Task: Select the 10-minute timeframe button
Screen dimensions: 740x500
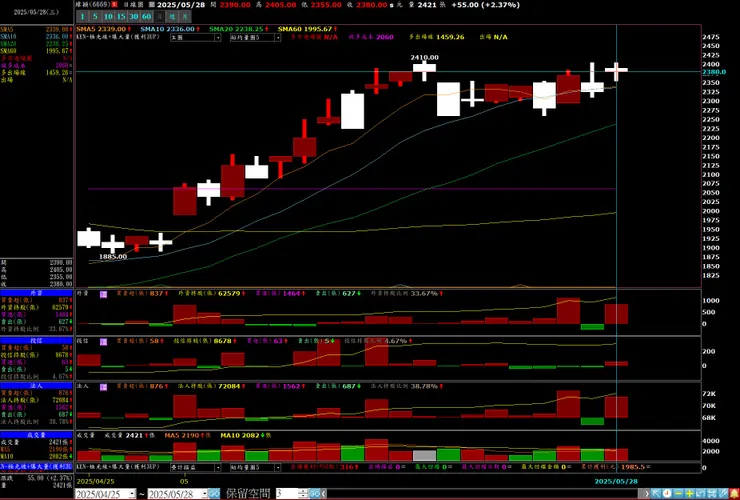Action: [x=109, y=17]
